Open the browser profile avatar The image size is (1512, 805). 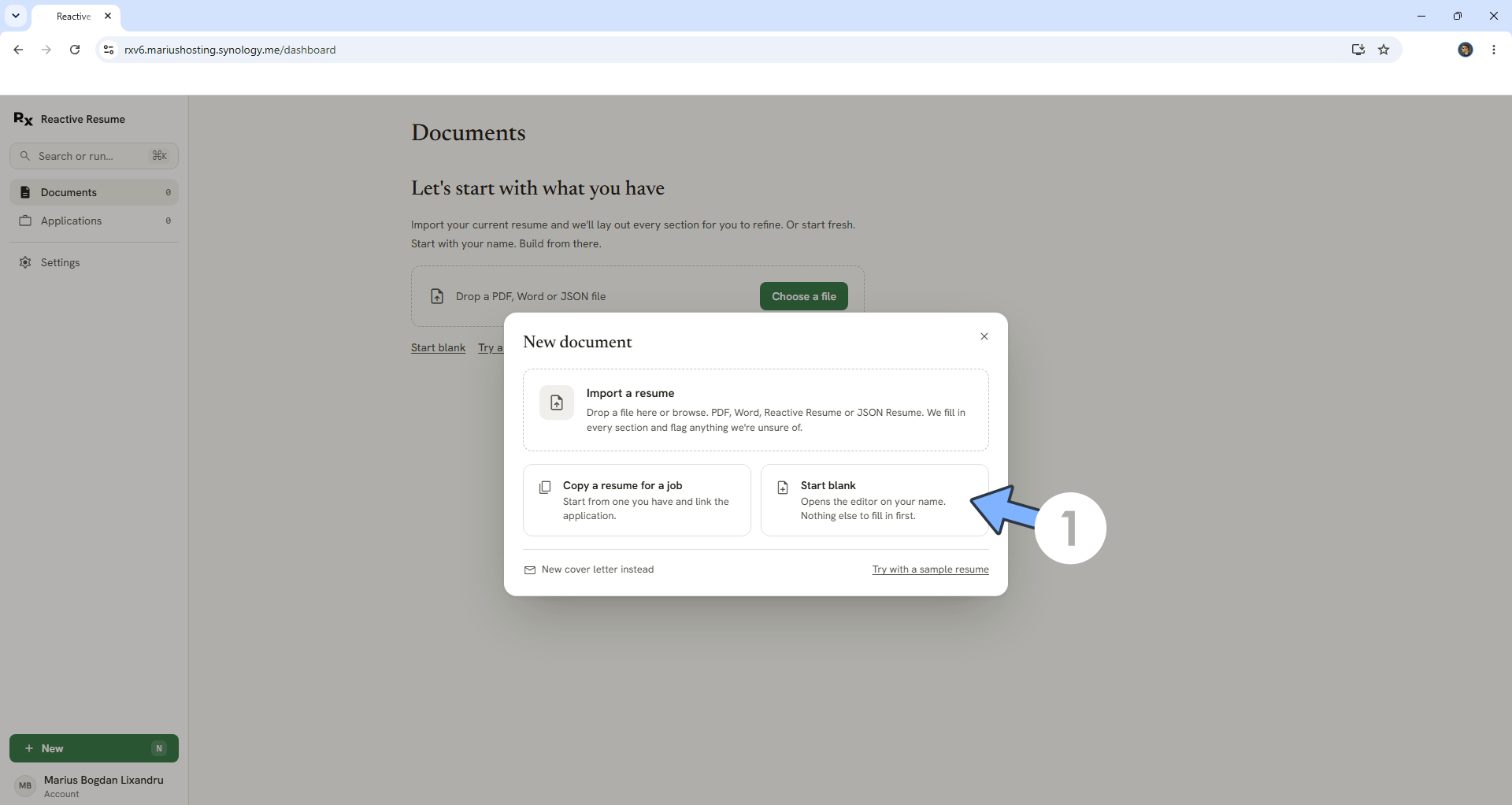pos(1466,50)
